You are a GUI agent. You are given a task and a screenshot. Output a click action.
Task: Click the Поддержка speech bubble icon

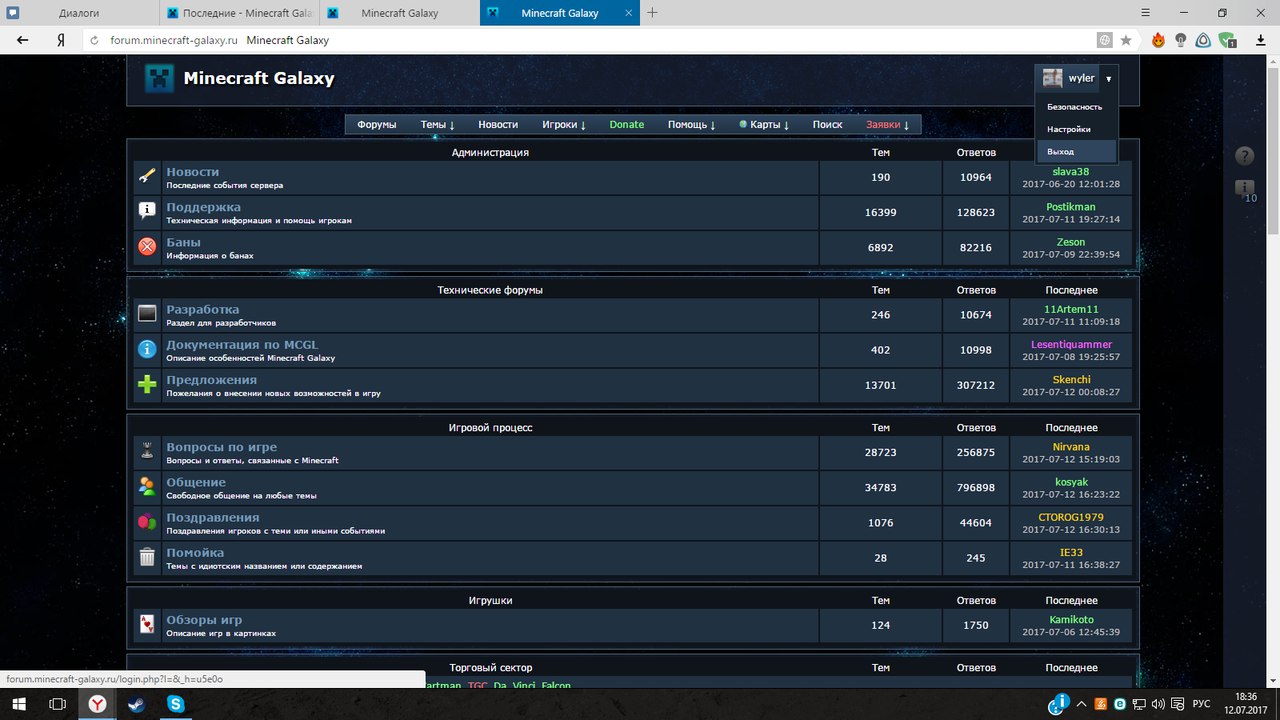click(147, 211)
